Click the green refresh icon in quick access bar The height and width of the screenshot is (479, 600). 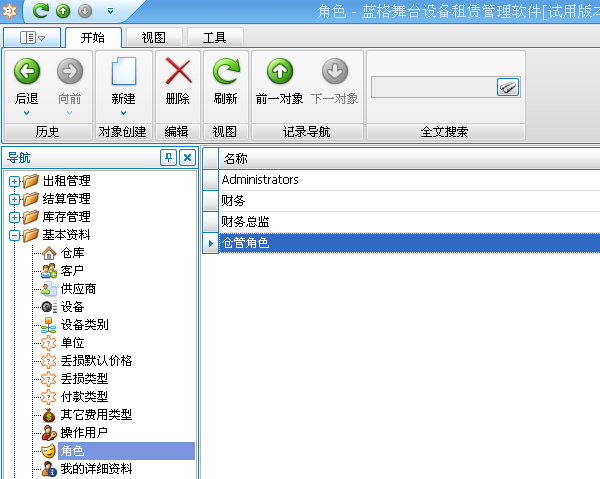pyautogui.click(x=40, y=11)
